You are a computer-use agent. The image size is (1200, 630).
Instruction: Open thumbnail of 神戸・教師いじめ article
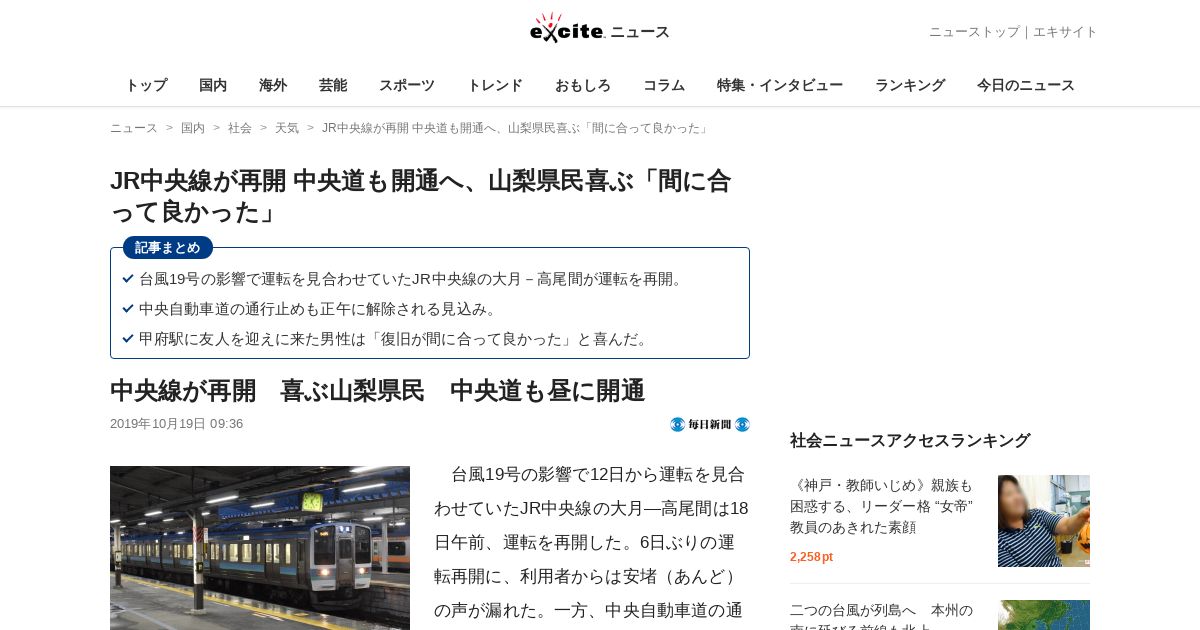coord(1044,521)
